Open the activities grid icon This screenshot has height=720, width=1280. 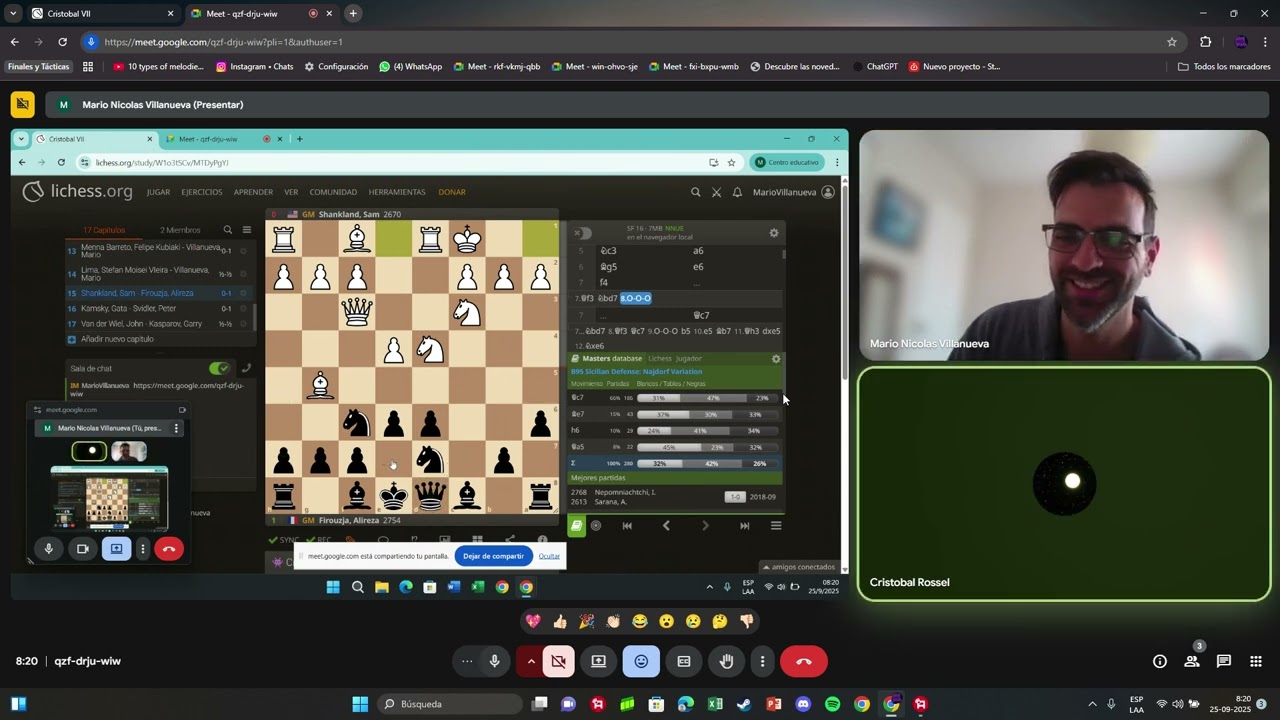point(1256,661)
